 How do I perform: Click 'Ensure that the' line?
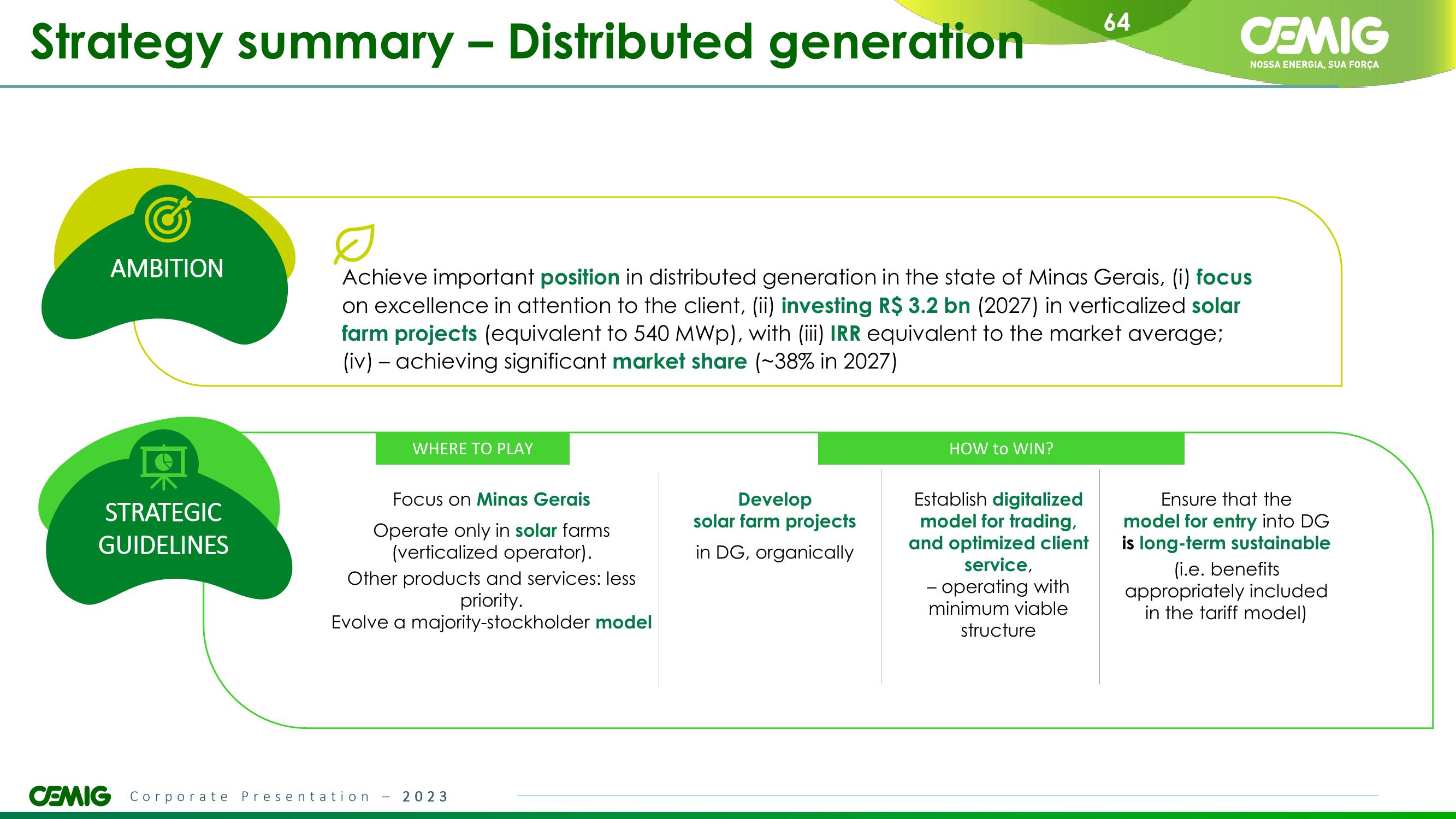point(1226,500)
